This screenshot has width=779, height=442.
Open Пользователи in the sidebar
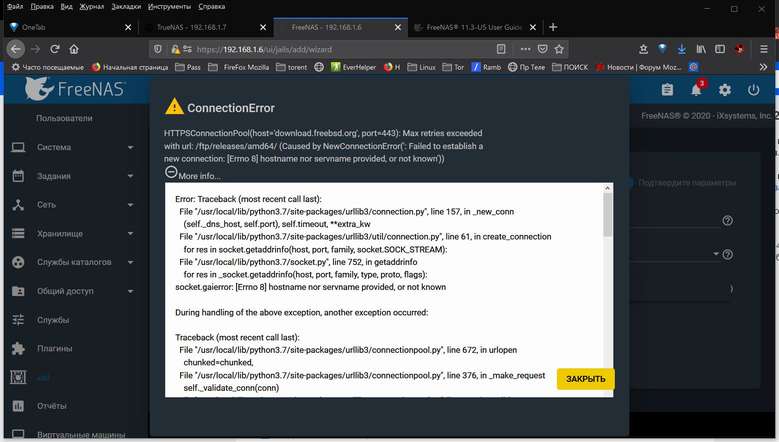tap(64, 118)
